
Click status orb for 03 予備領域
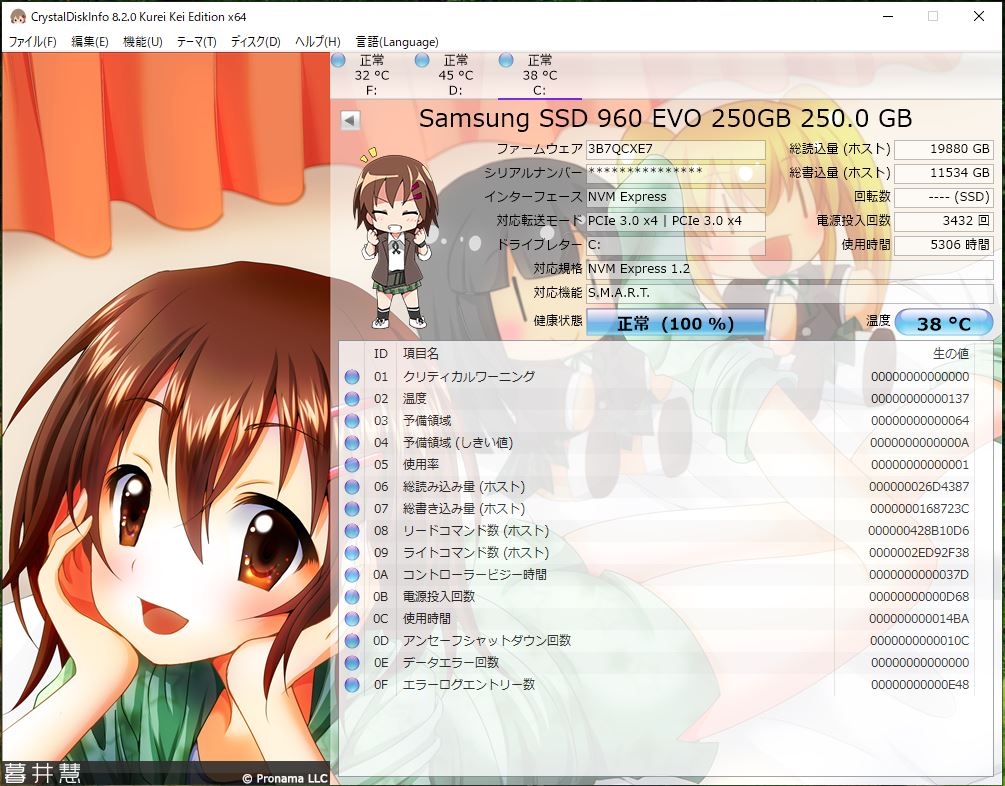(x=352, y=421)
